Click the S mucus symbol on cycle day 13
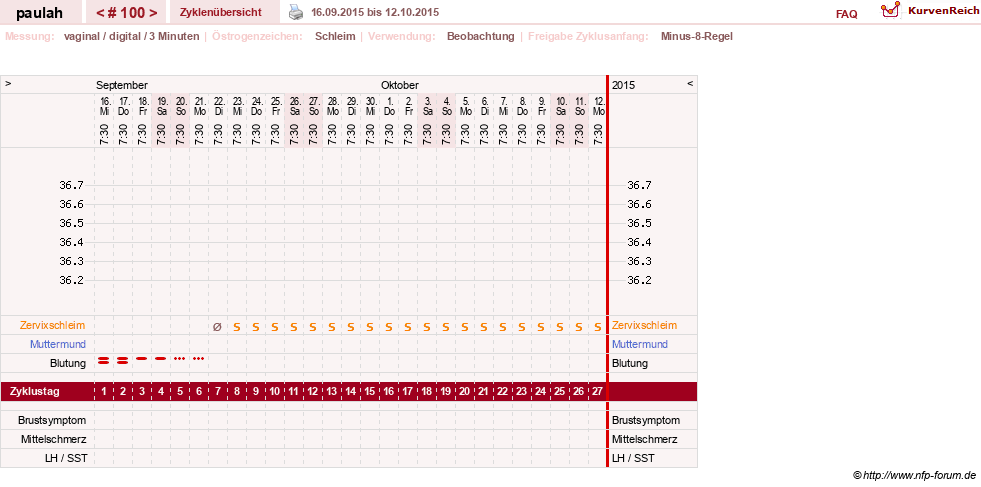981x487 pixels. point(332,327)
